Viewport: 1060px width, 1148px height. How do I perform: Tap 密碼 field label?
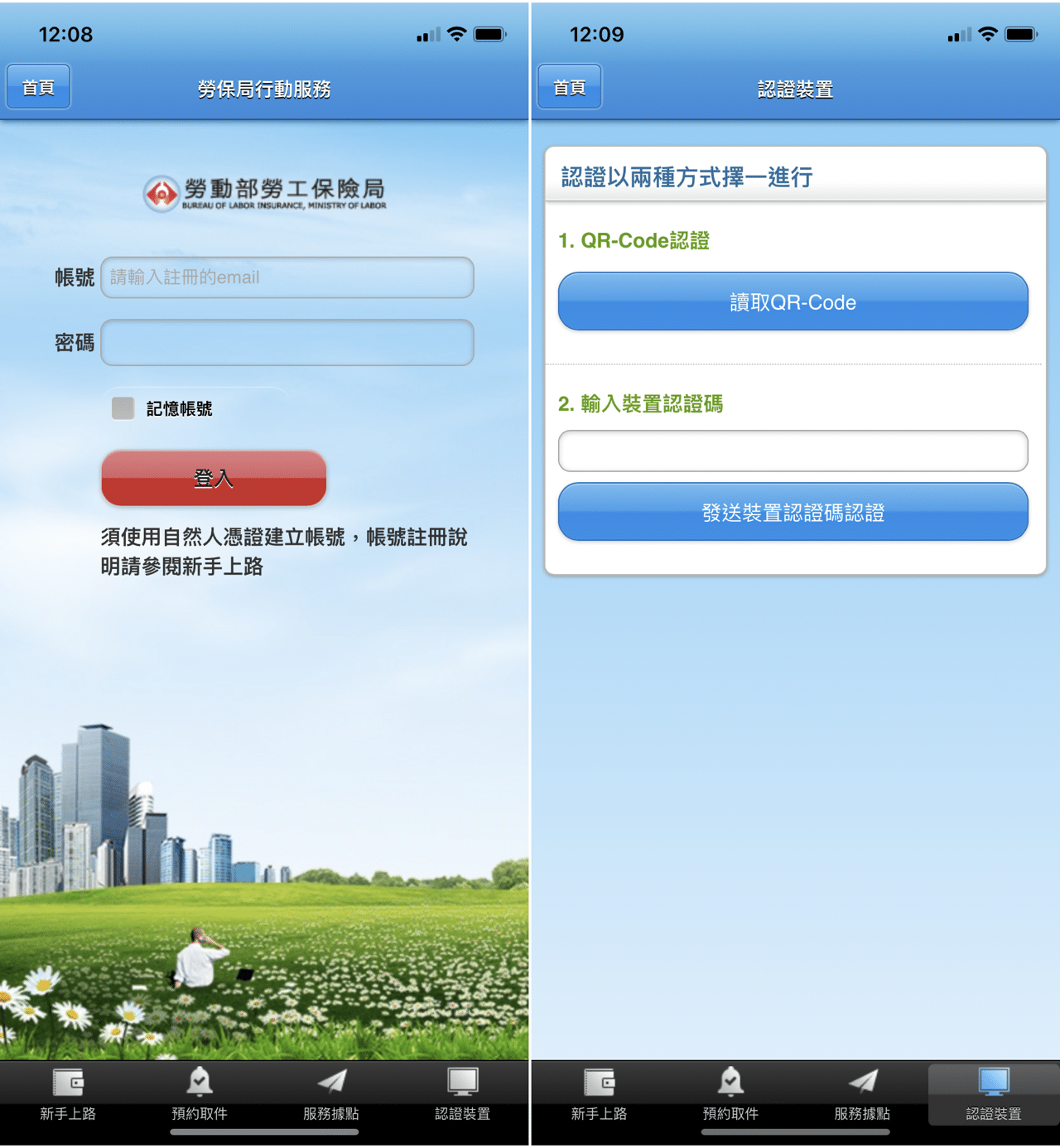click(75, 342)
